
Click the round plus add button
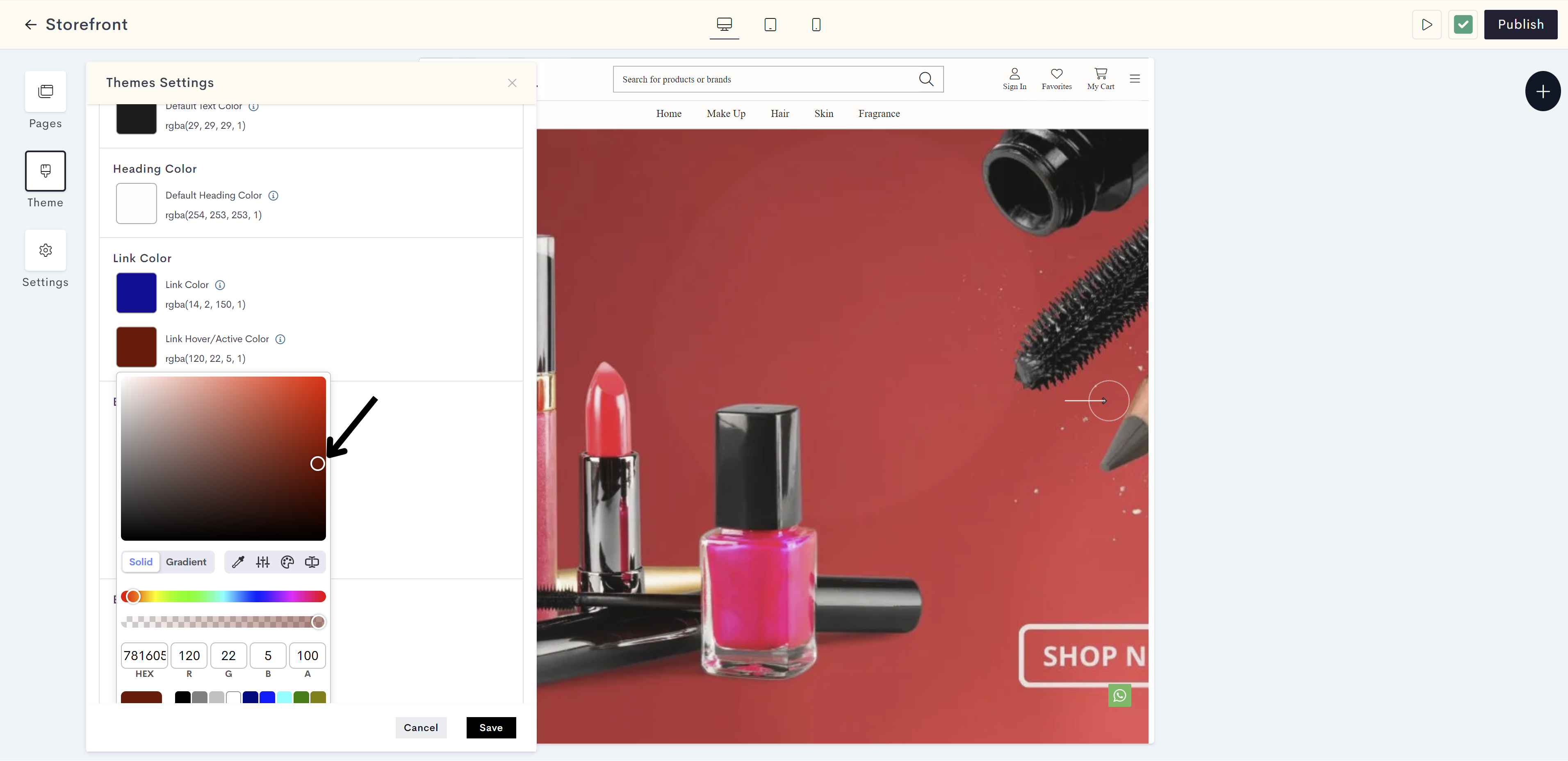point(1543,91)
